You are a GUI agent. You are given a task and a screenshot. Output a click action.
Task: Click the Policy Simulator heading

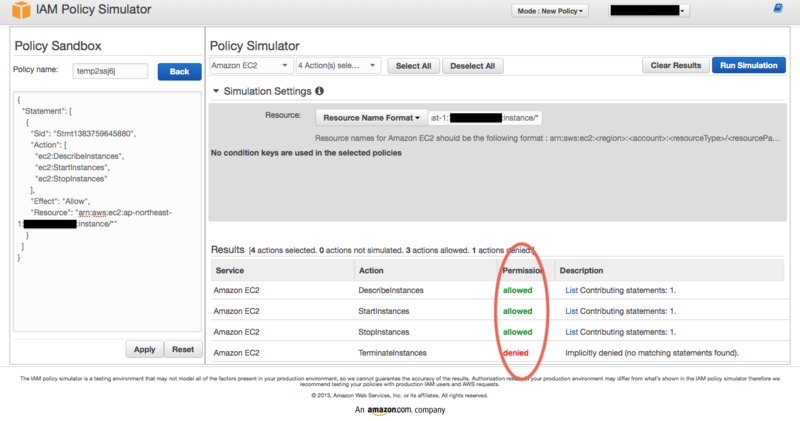click(x=255, y=46)
